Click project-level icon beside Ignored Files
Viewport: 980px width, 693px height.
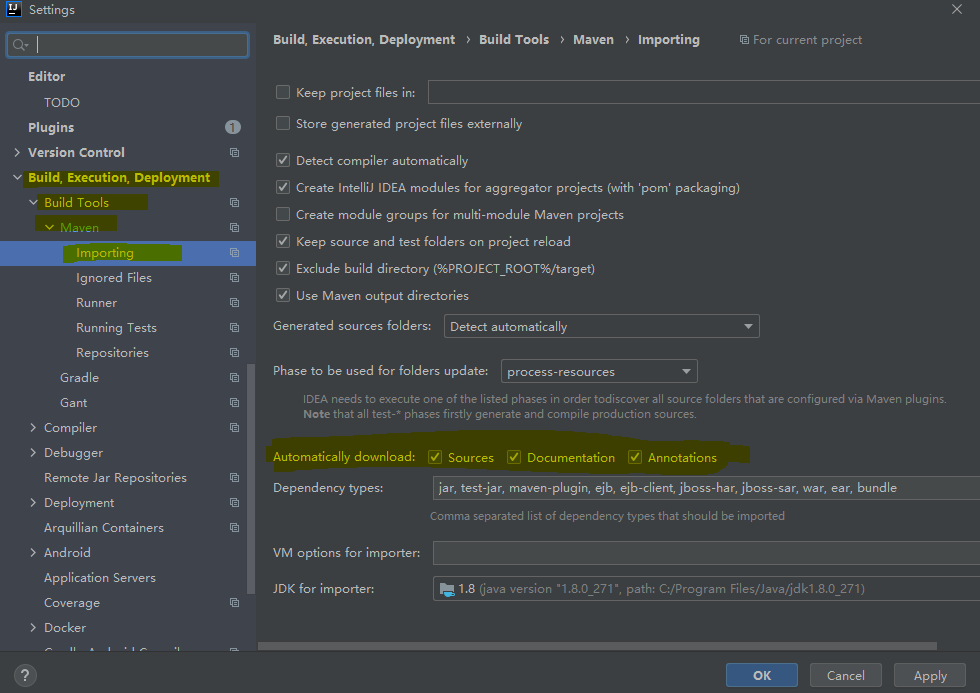pyautogui.click(x=234, y=277)
